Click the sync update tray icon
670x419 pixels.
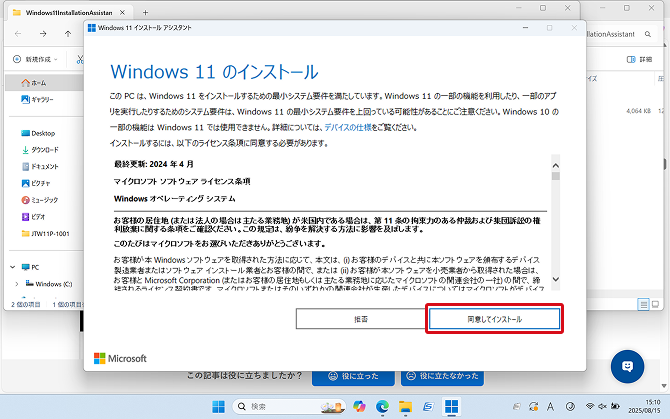click(x=533, y=407)
